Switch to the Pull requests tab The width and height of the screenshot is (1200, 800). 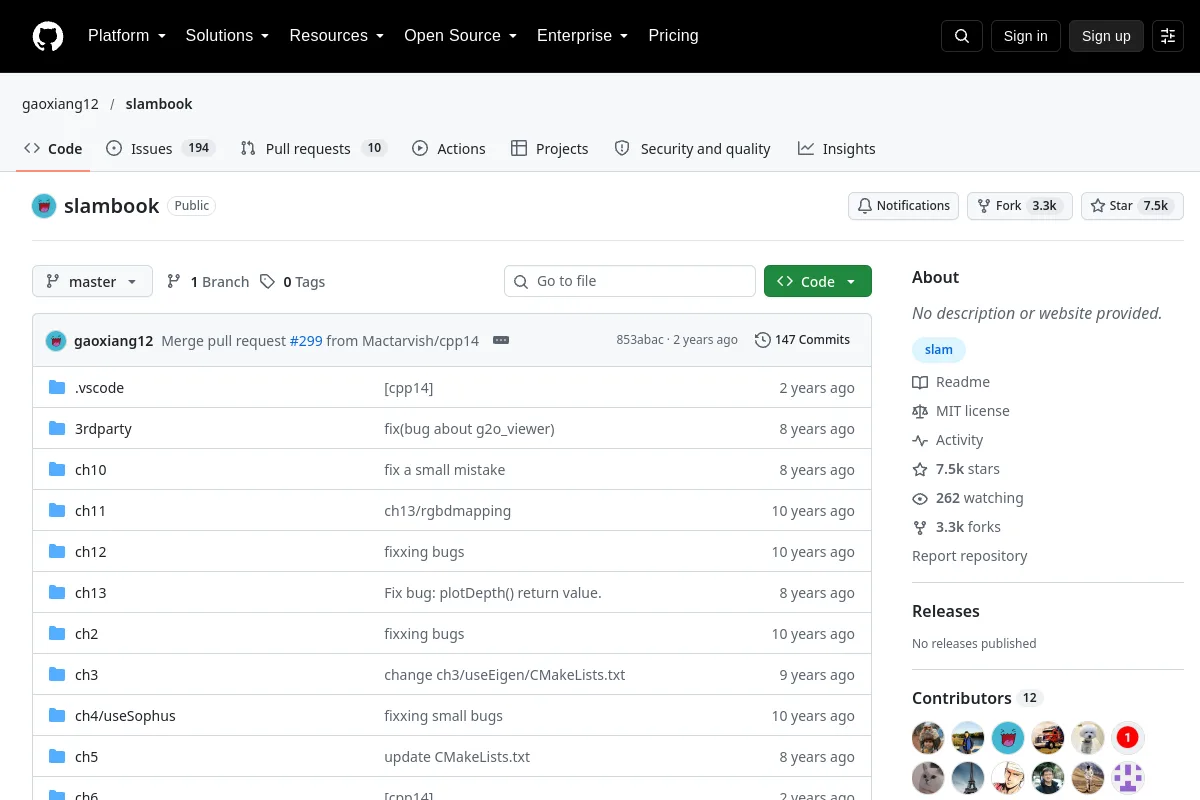click(313, 149)
